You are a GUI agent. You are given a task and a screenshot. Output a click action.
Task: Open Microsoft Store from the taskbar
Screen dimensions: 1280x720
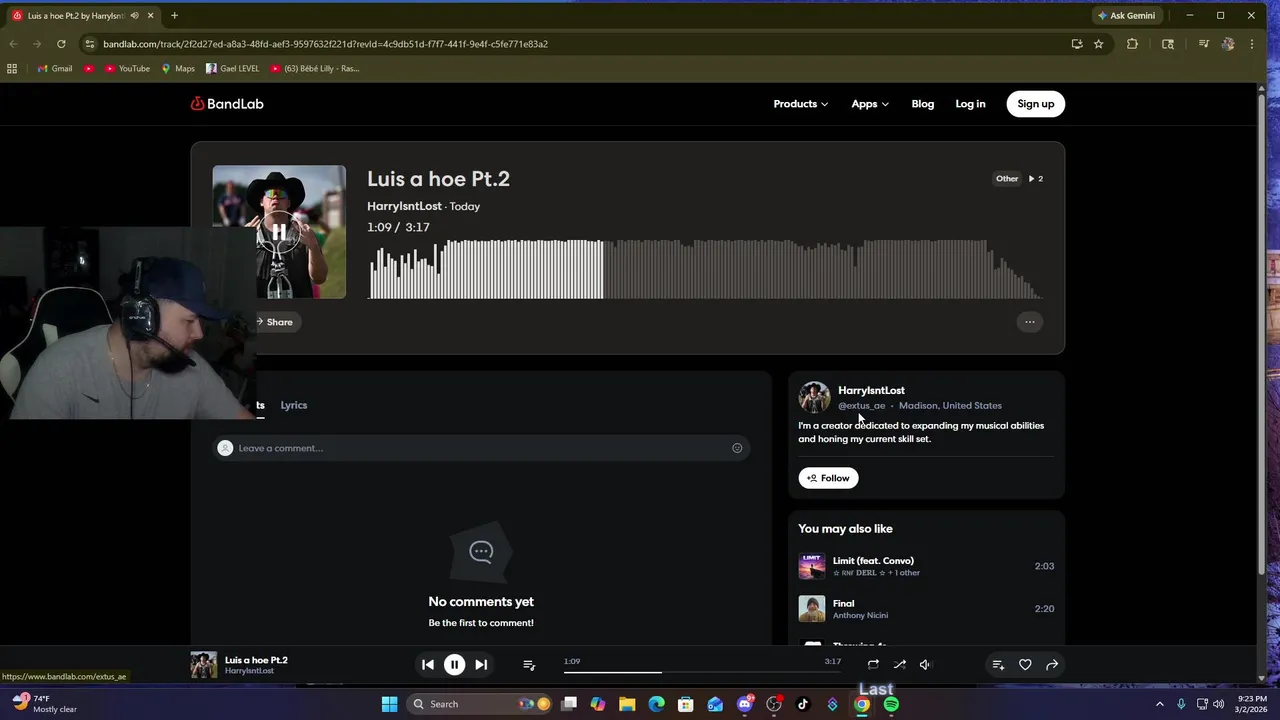pos(685,704)
